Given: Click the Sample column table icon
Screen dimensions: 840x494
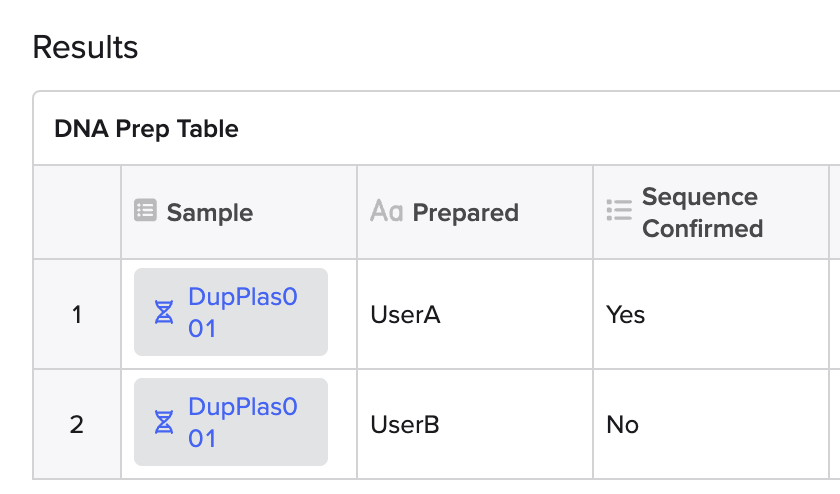Looking at the screenshot, I should click(145, 211).
